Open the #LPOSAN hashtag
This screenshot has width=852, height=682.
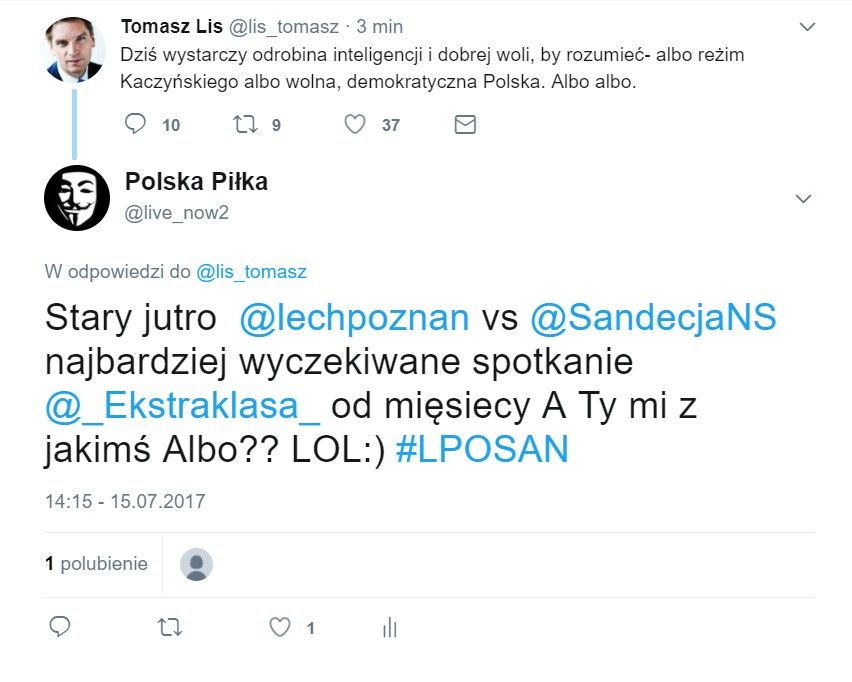tap(482, 449)
